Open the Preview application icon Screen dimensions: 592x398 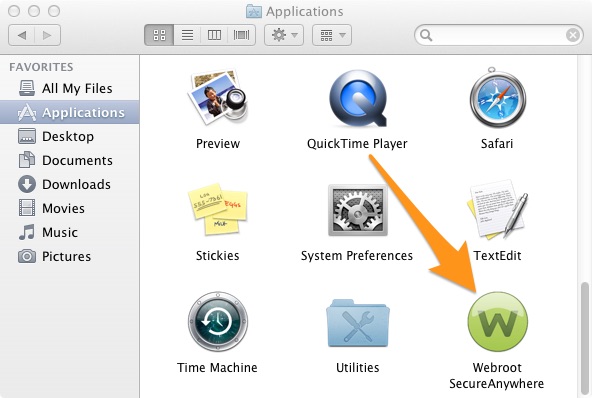pos(218,98)
